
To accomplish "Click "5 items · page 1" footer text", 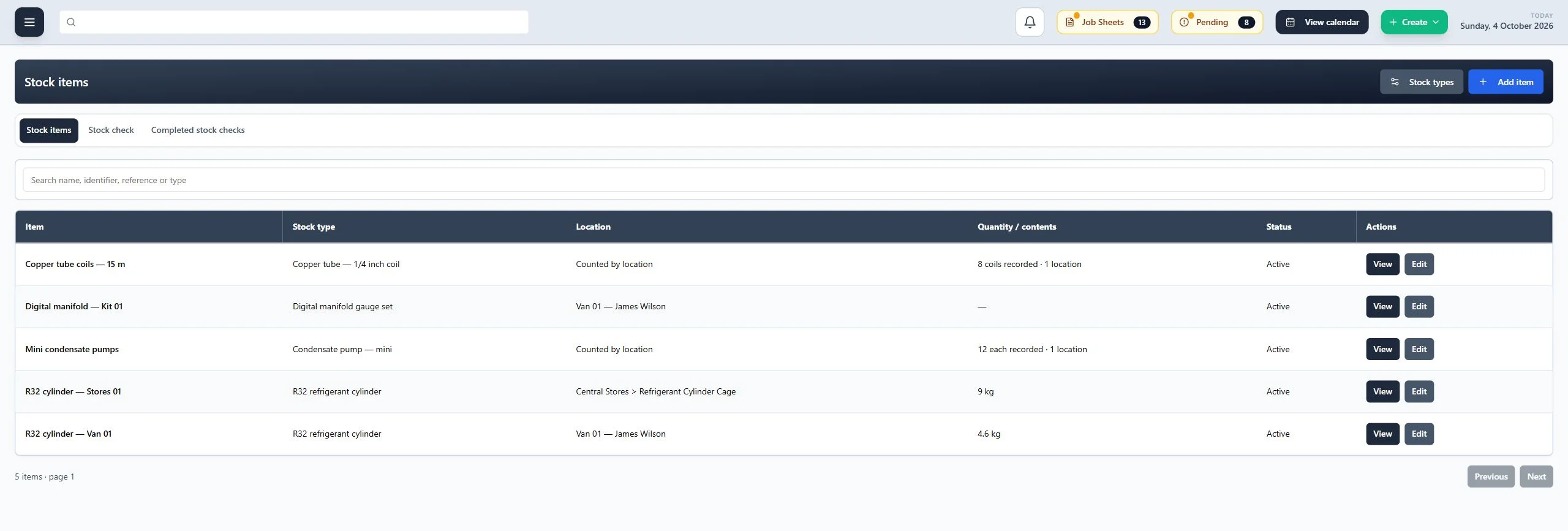I will (44, 477).
